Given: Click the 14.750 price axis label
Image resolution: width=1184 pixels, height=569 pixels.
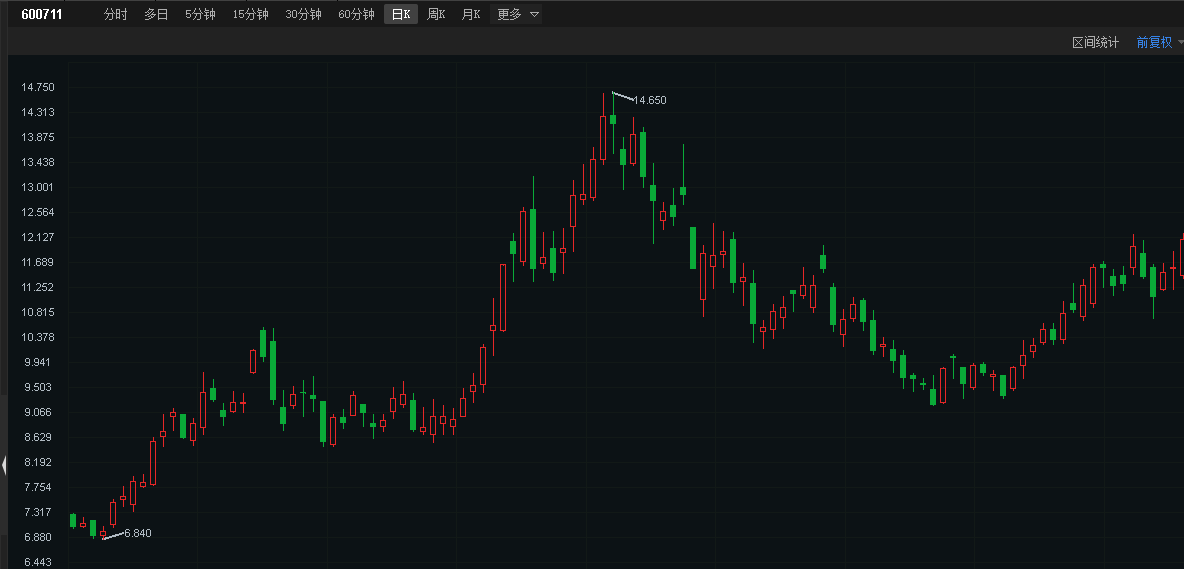Looking at the screenshot, I should point(37,88).
